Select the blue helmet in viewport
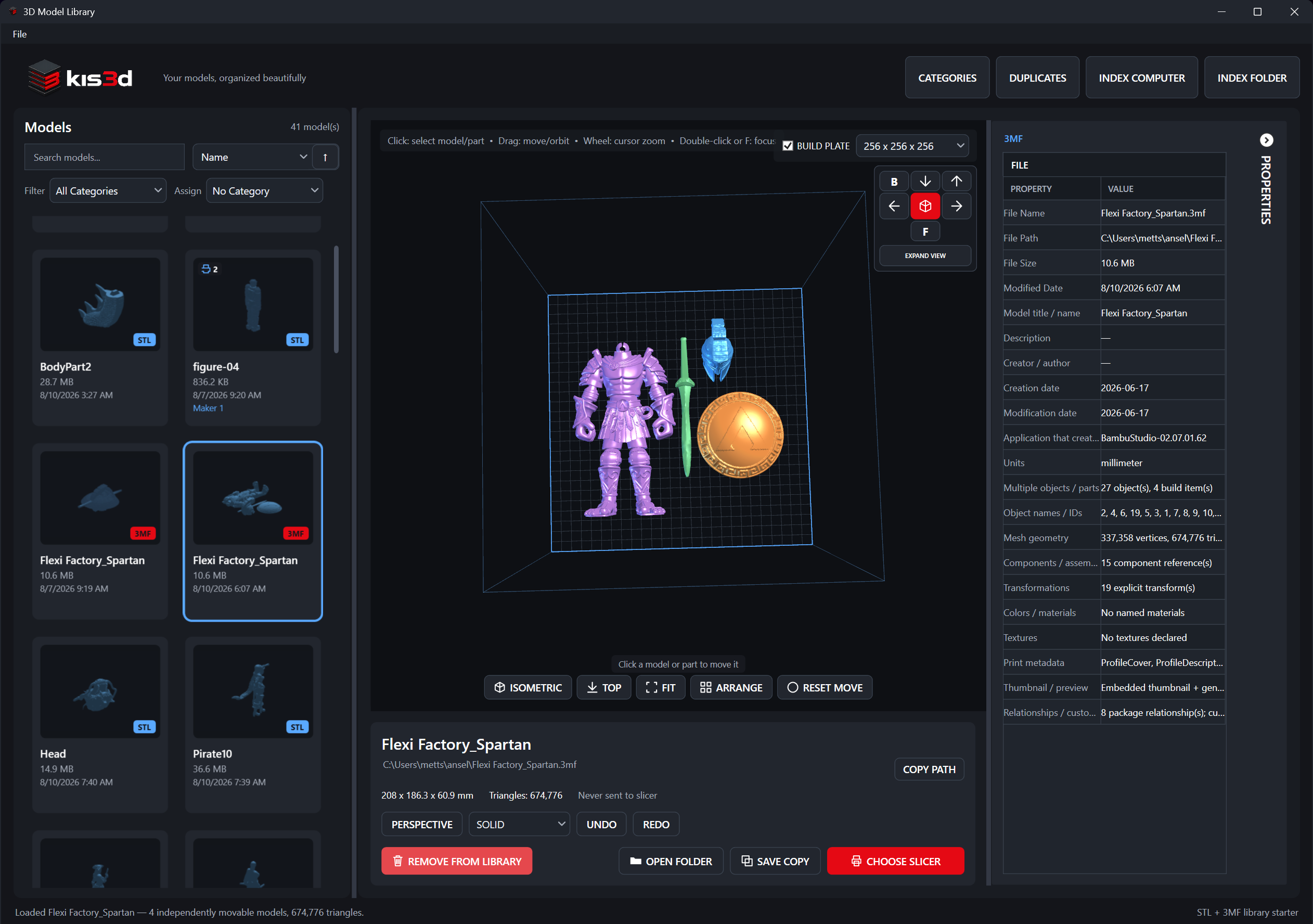 coord(717,350)
